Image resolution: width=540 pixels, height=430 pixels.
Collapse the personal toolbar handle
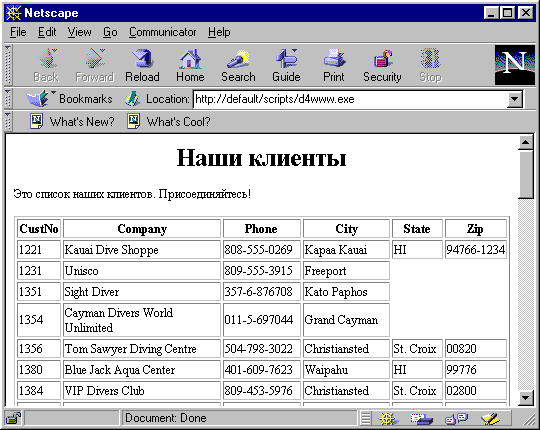[8, 122]
